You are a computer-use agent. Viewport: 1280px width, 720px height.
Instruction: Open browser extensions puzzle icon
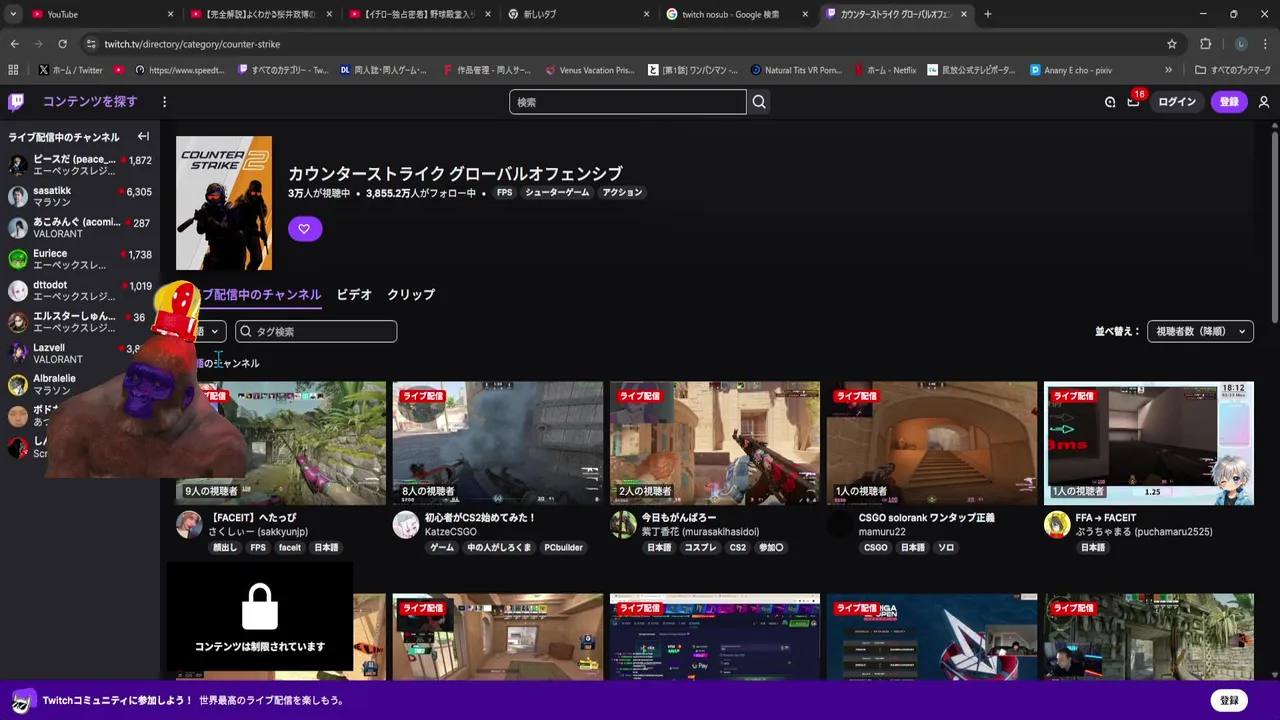pyautogui.click(x=1205, y=44)
